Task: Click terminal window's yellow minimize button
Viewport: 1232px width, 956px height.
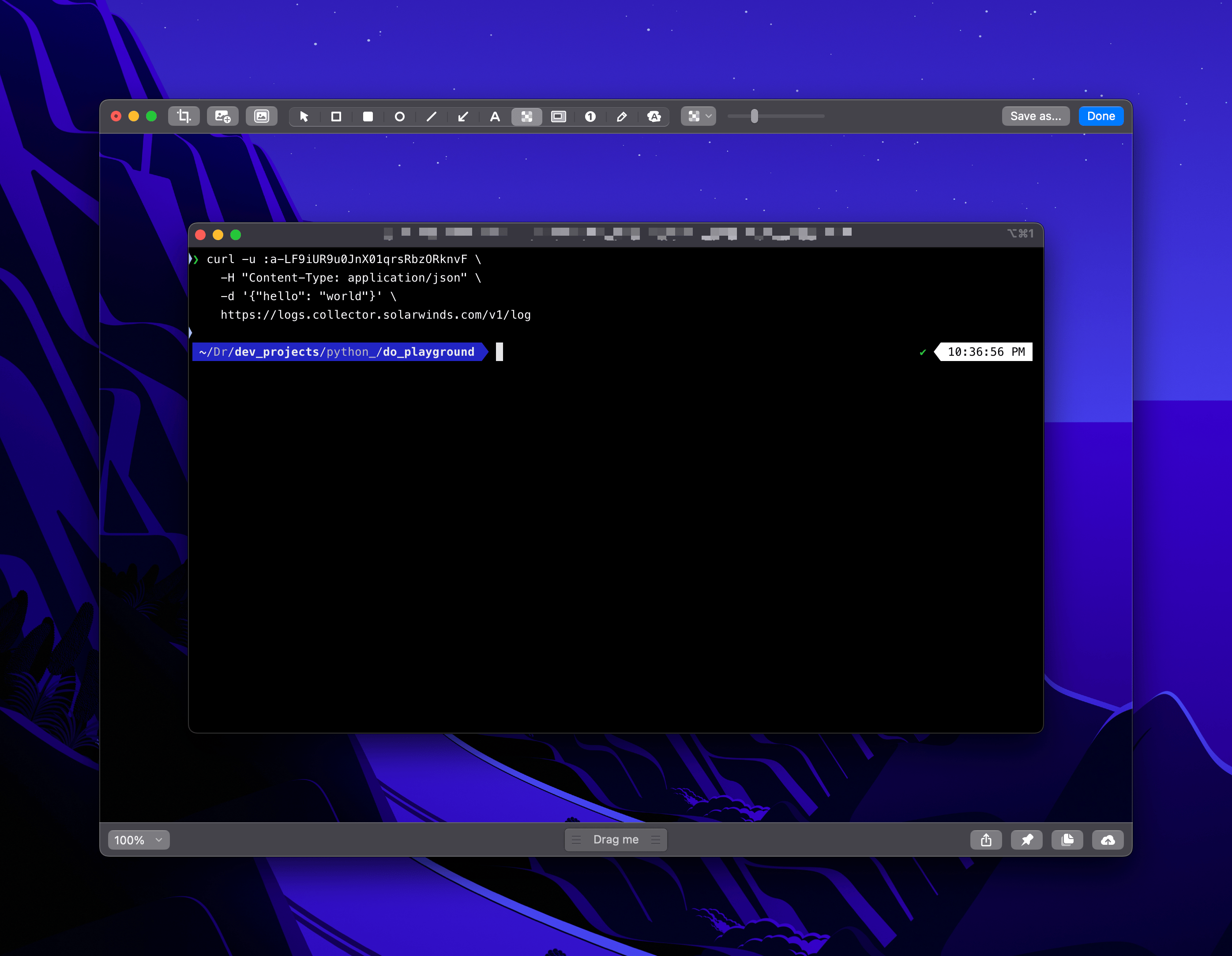Action: click(x=218, y=235)
